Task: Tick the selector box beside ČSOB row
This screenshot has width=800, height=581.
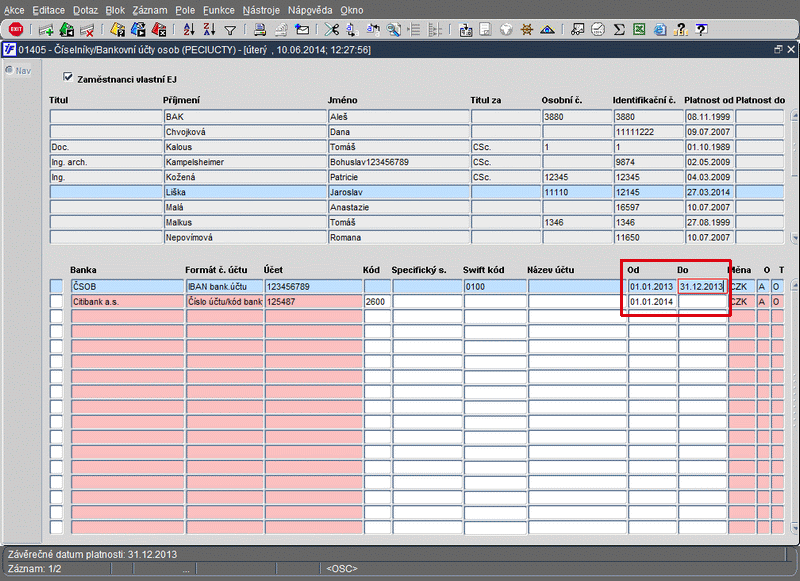Action: 56,287
